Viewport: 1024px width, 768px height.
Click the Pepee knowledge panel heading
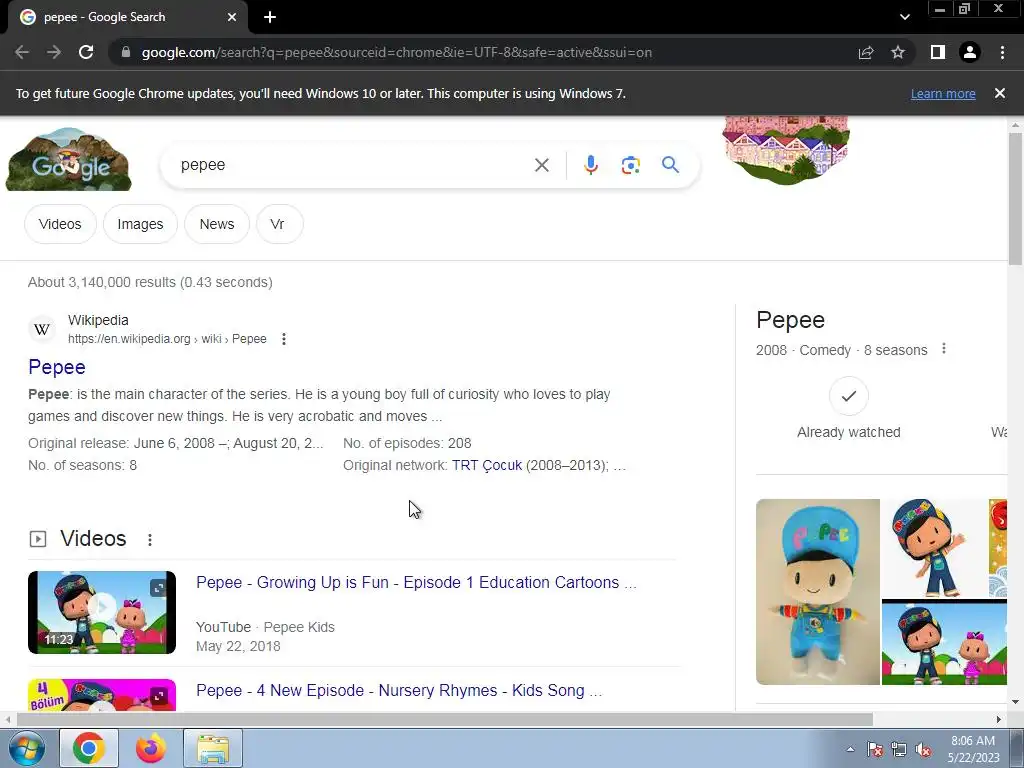click(x=790, y=320)
